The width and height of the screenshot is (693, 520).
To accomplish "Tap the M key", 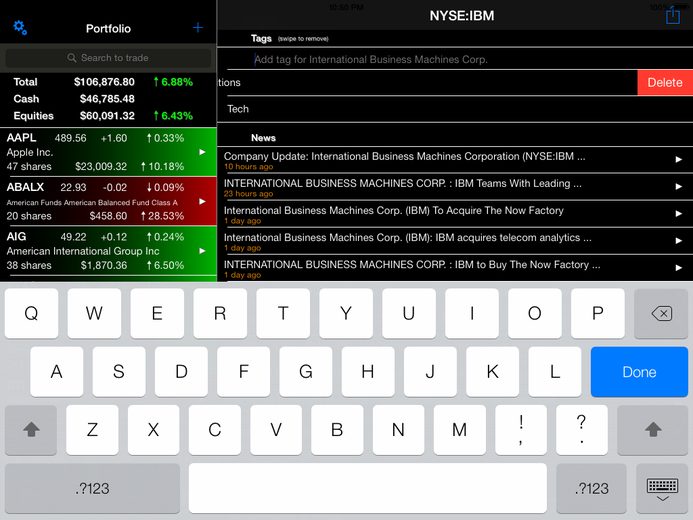I will [x=460, y=429].
